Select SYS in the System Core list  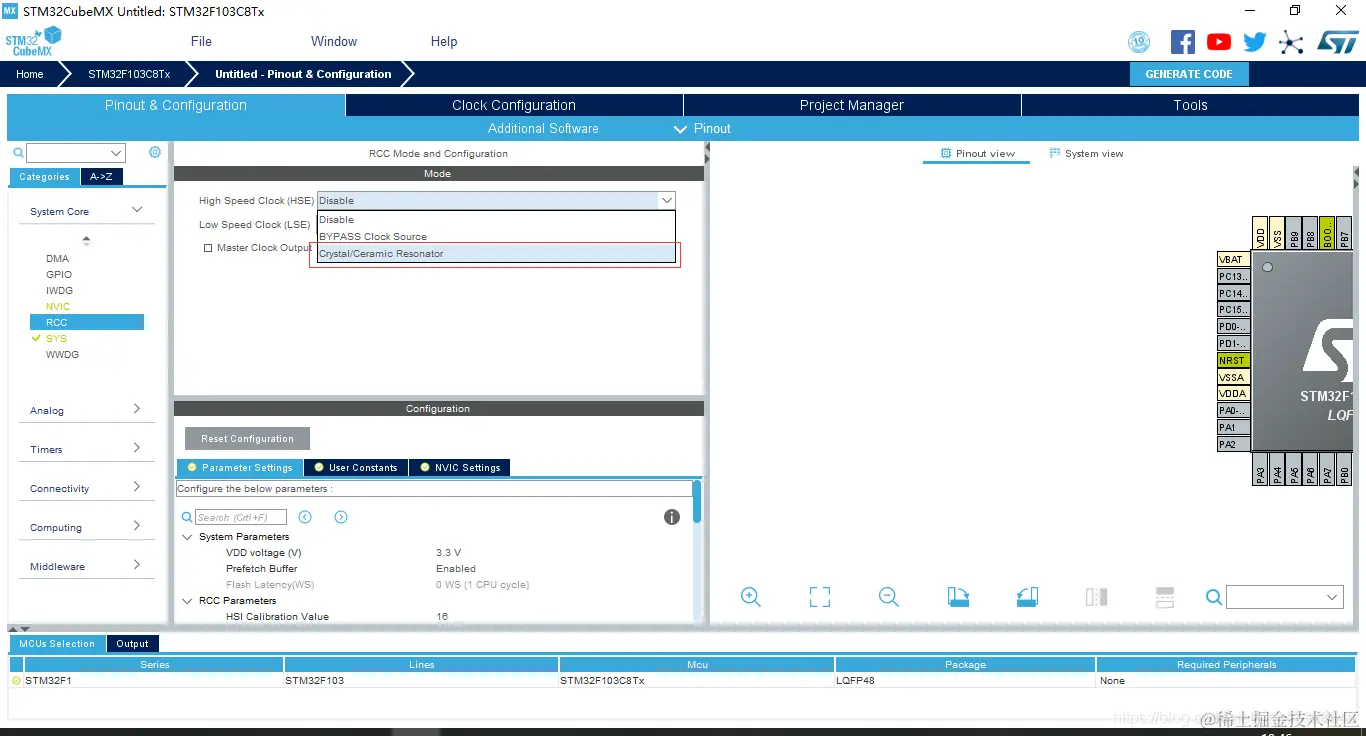(x=56, y=338)
